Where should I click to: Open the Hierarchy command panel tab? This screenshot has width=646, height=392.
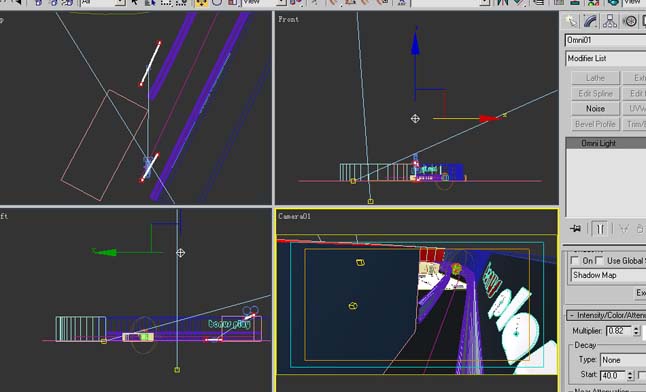click(x=610, y=21)
